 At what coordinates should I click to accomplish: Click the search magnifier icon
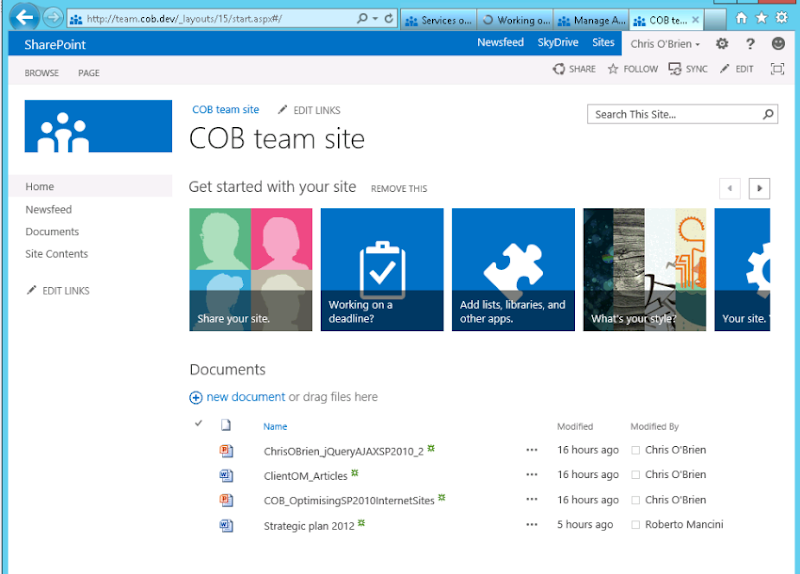pos(768,114)
